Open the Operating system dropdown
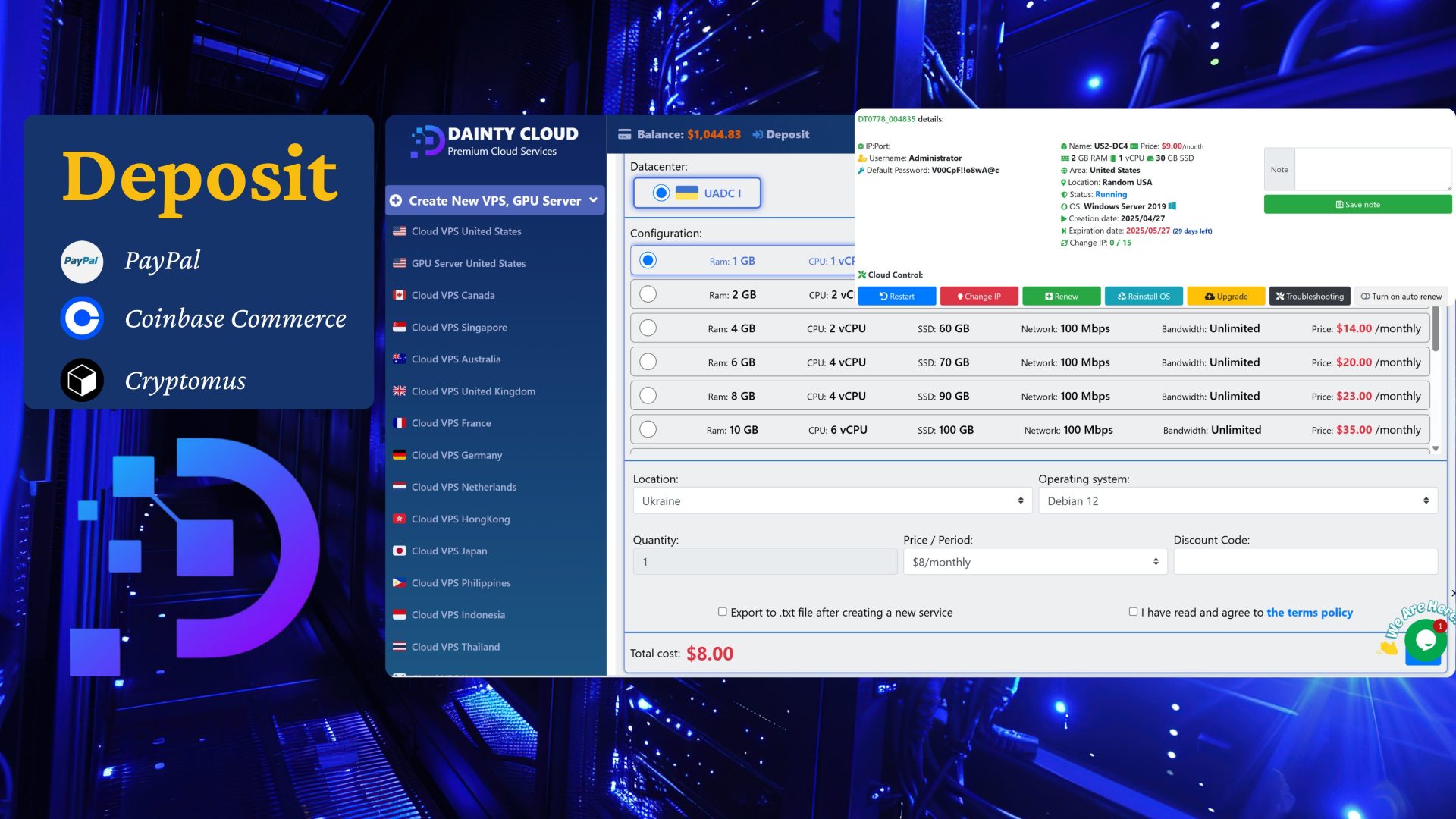Screen dimensions: 1456x819 tap(1238, 500)
